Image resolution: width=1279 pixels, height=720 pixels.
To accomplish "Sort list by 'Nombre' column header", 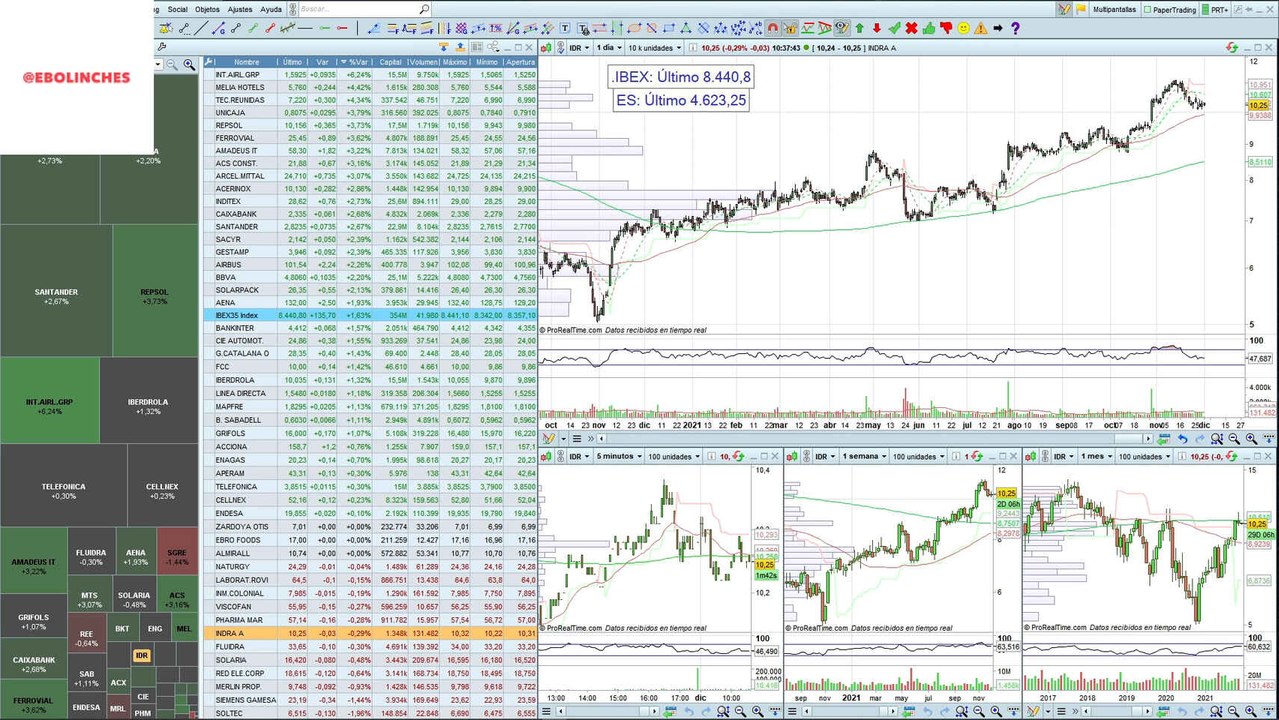I will coord(246,62).
